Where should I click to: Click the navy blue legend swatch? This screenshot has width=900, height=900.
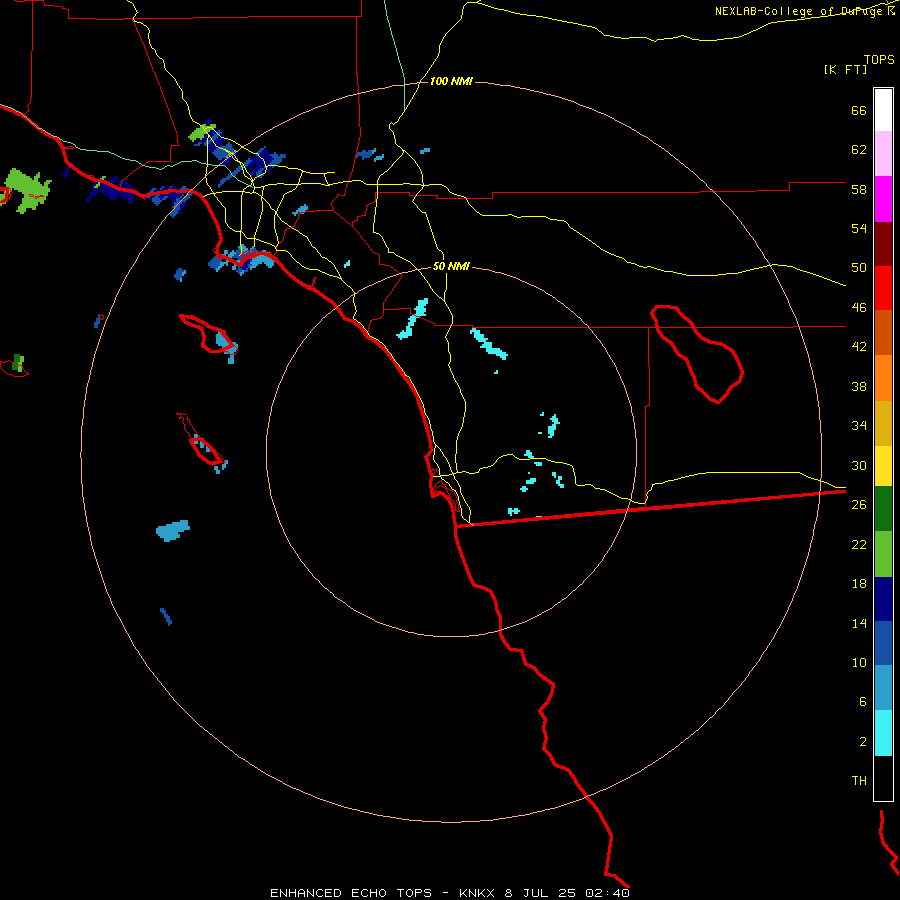click(883, 599)
